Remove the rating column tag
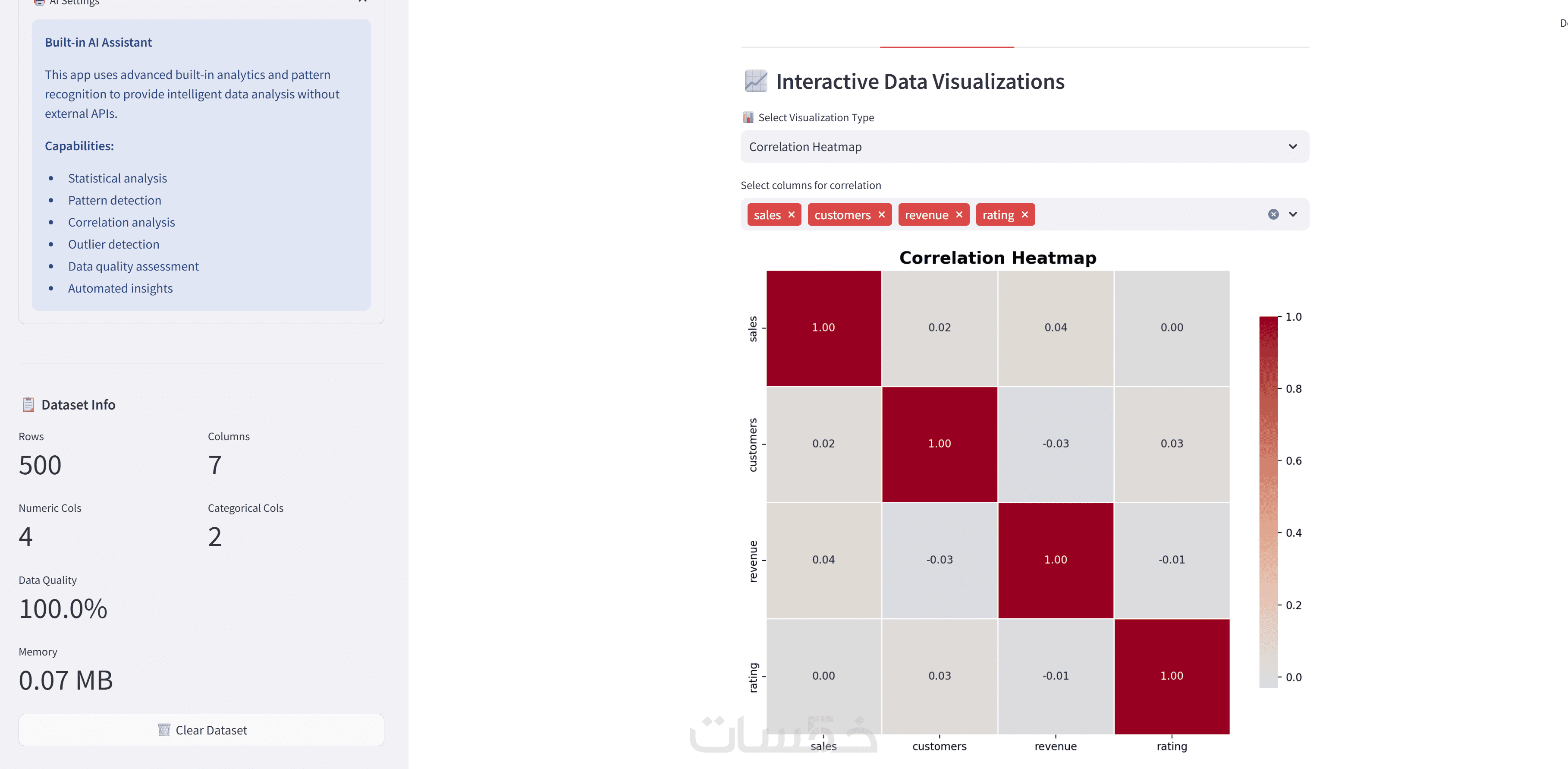Image resolution: width=1568 pixels, height=769 pixels. pyautogui.click(x=1025, y=215)
